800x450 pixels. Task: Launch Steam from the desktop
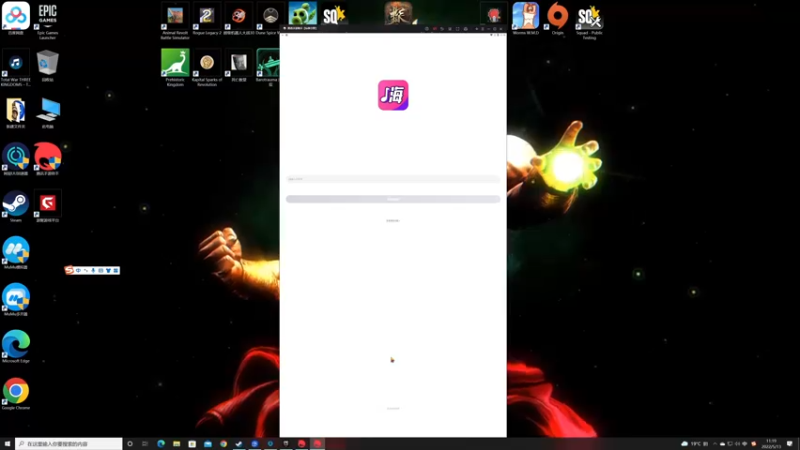pos(16,204)
